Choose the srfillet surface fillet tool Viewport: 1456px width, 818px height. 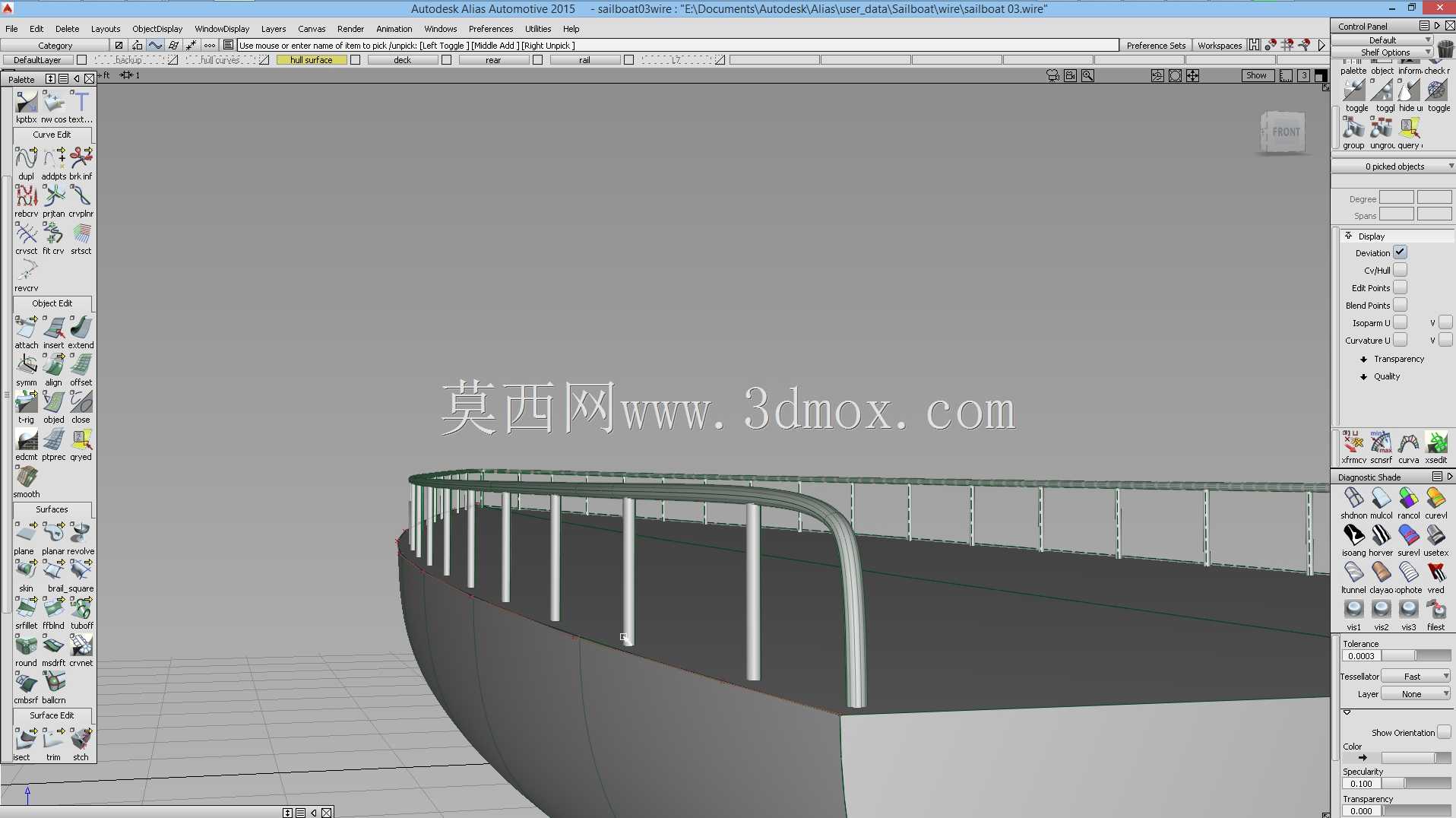coord(26,608)
